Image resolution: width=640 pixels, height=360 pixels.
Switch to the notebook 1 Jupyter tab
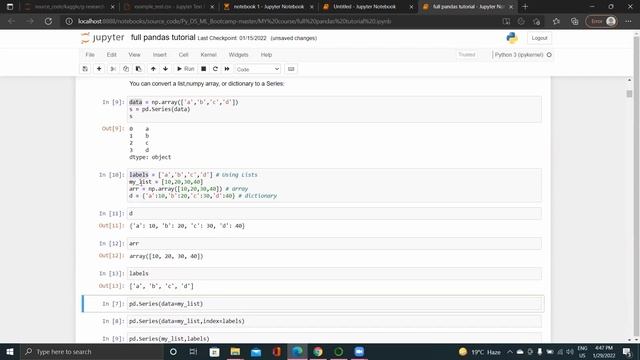268,7
